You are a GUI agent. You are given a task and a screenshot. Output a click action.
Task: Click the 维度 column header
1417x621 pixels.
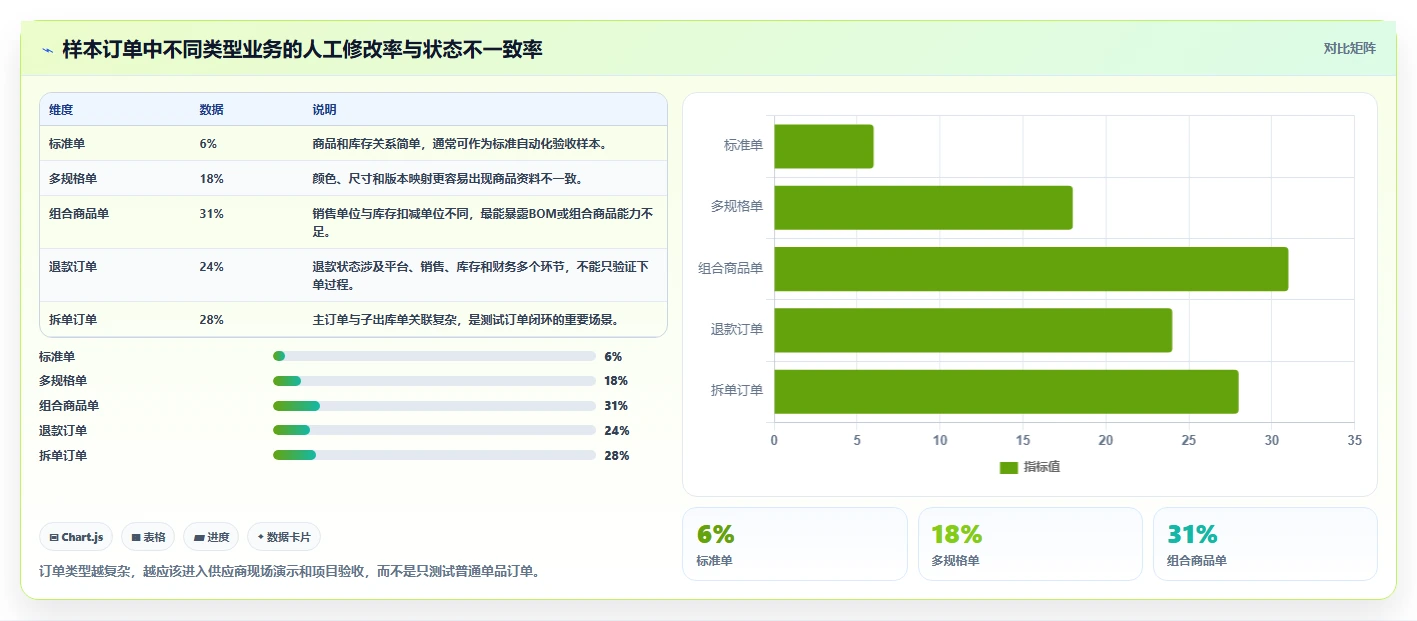[x=61, y=110]
